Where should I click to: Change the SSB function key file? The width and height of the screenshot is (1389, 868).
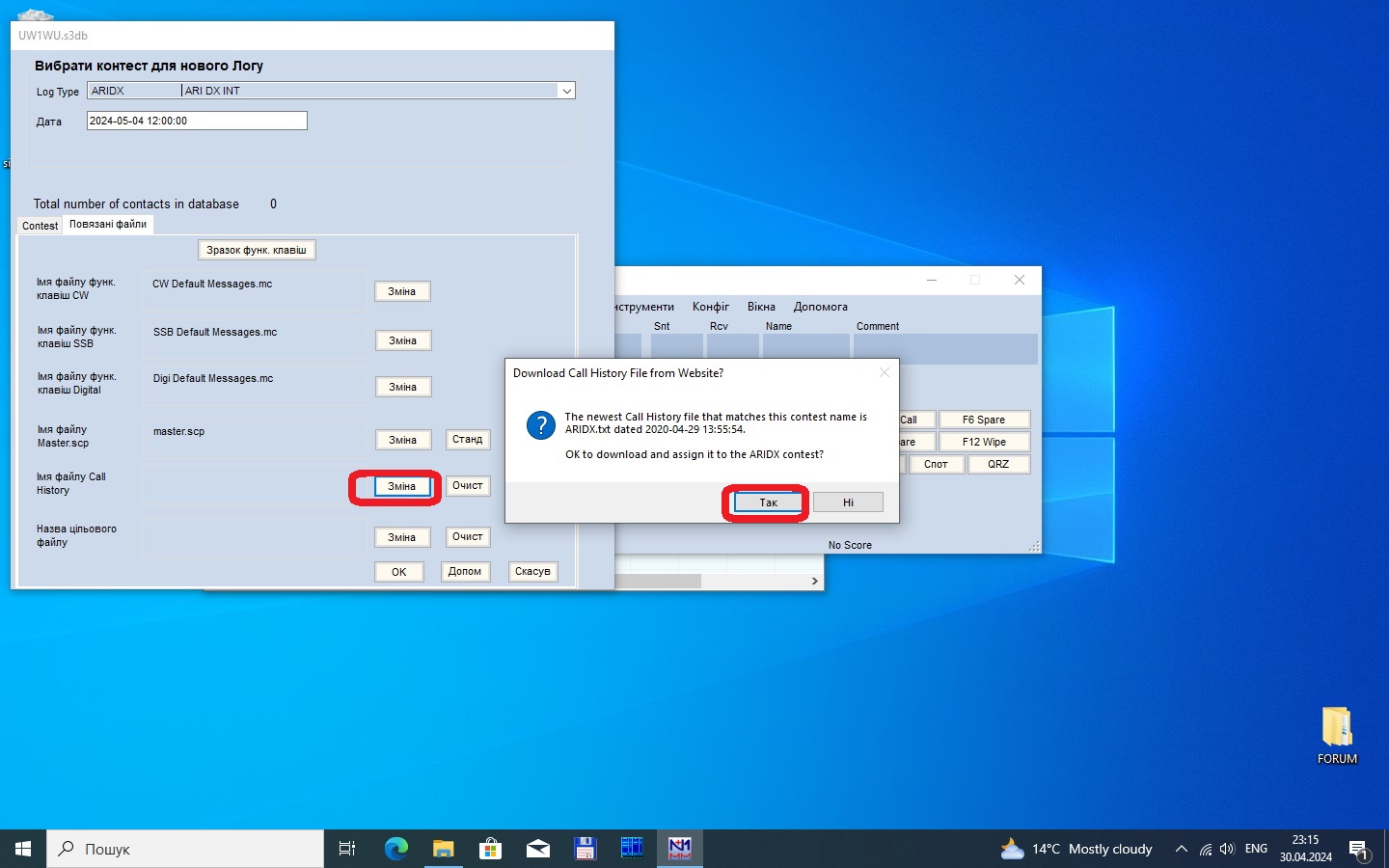tap(402, 340)
